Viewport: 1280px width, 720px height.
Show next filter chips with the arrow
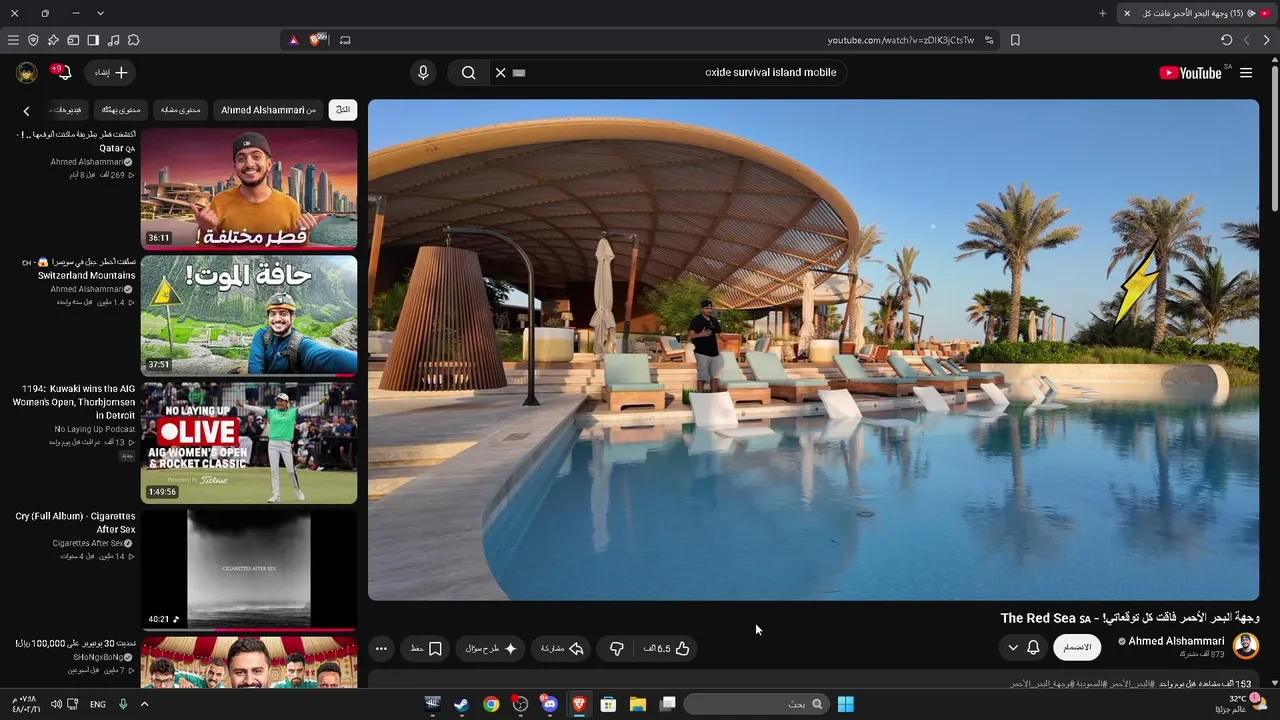click(26, 111)
